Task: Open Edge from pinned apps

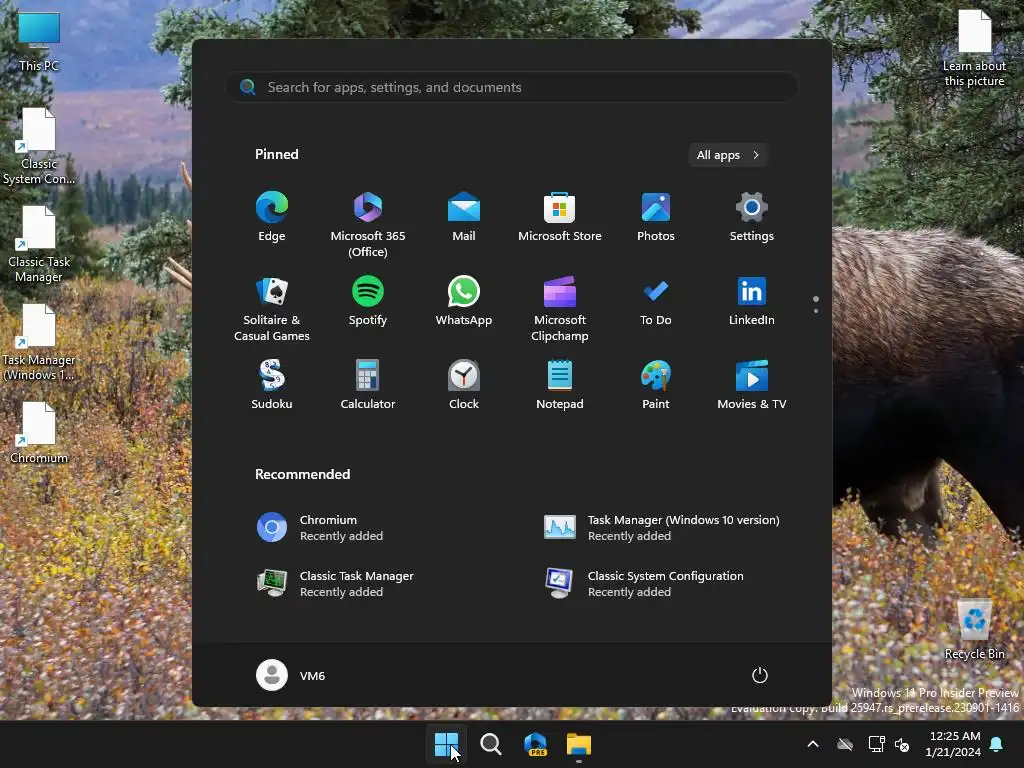Action: tap(272, 217)
